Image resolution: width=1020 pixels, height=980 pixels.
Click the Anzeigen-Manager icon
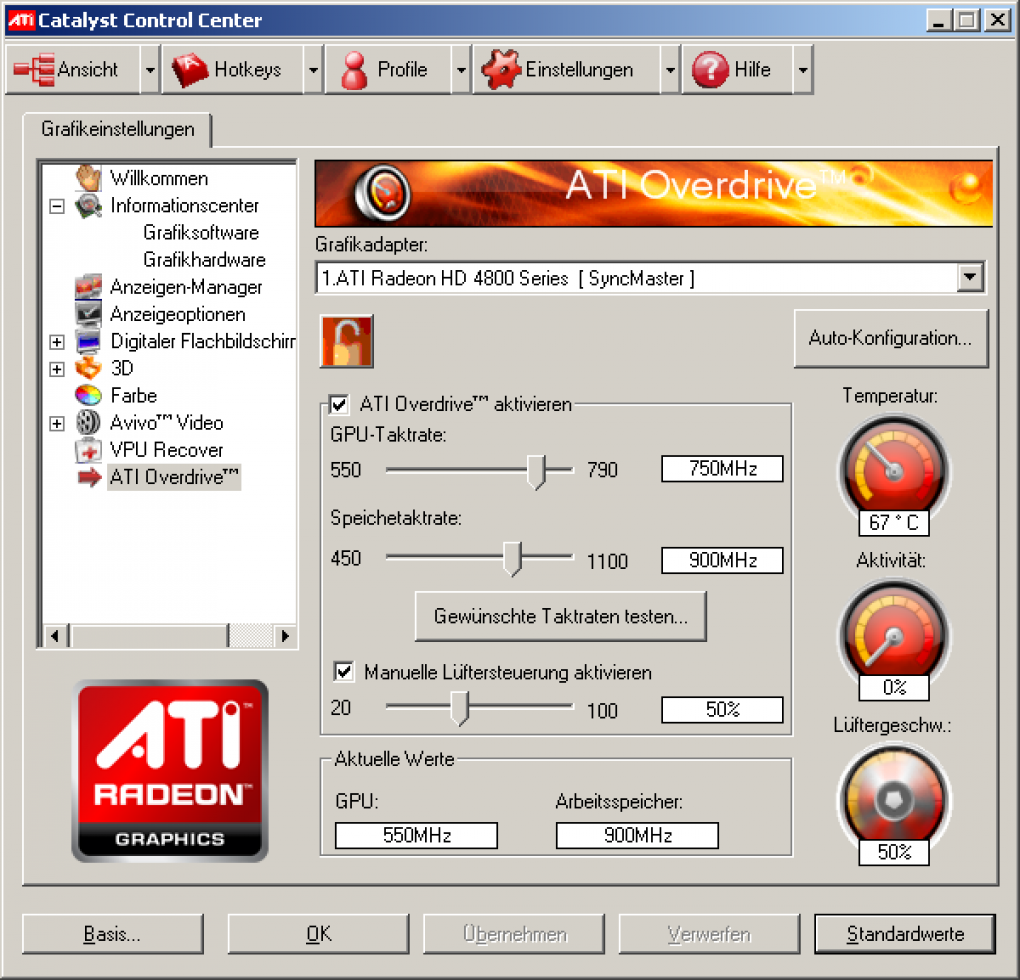tap(88, 287)
